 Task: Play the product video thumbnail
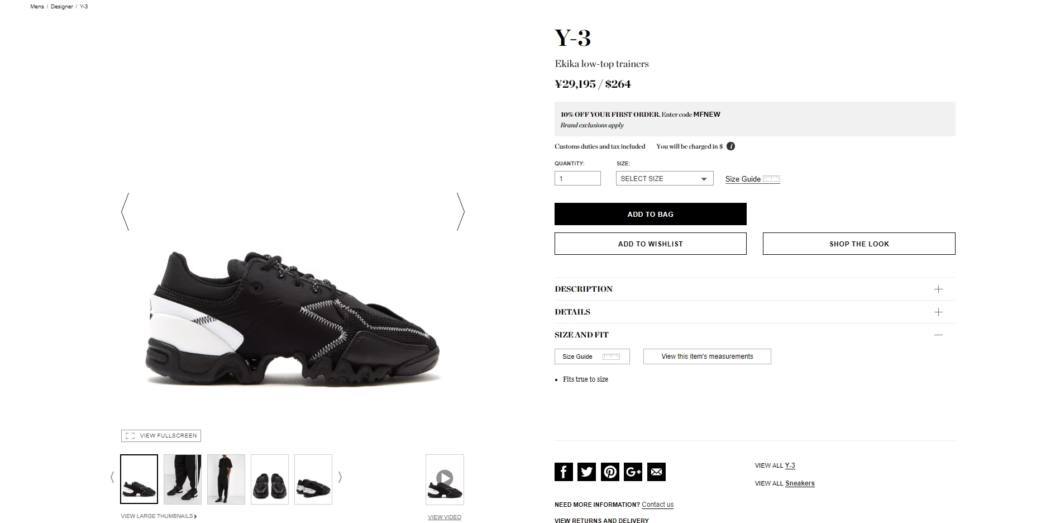(444, 479)
